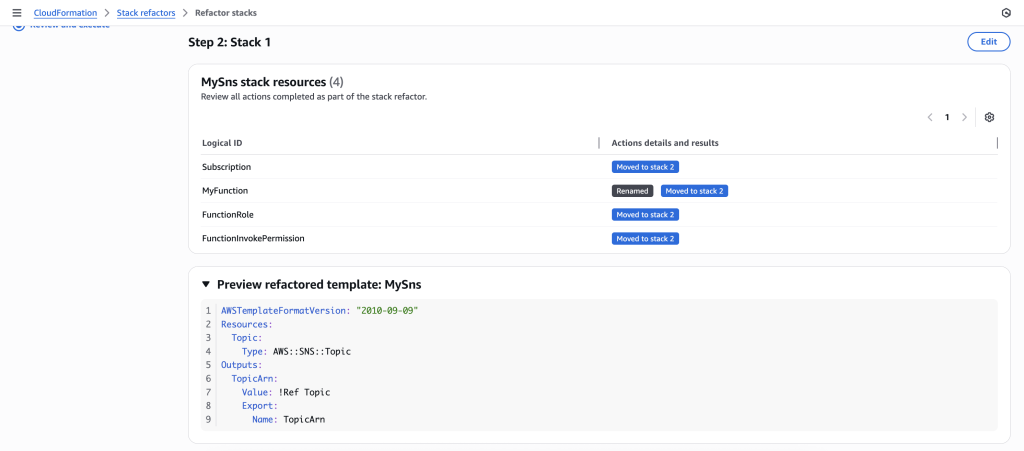
Task: Select page 1 in pagination
Action: coord(947,117)
